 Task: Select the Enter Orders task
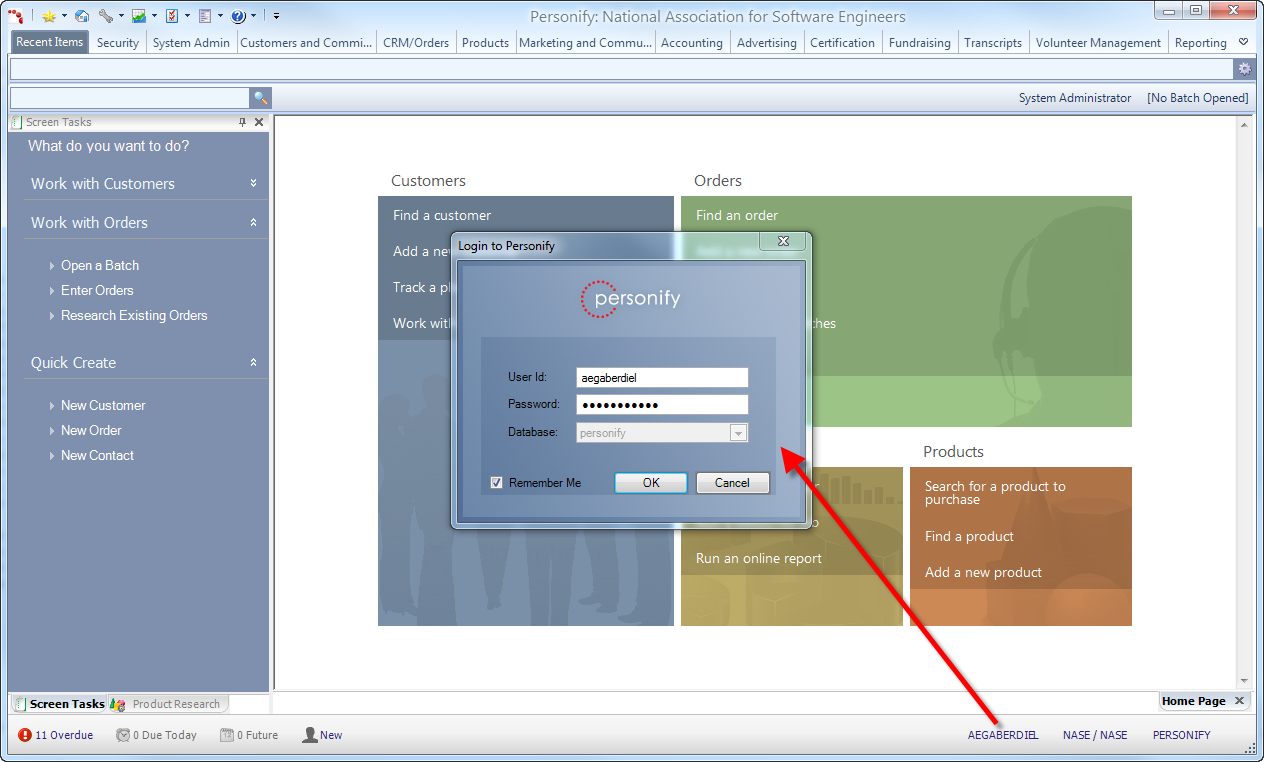pyautogui.click(x=97, y=290)
